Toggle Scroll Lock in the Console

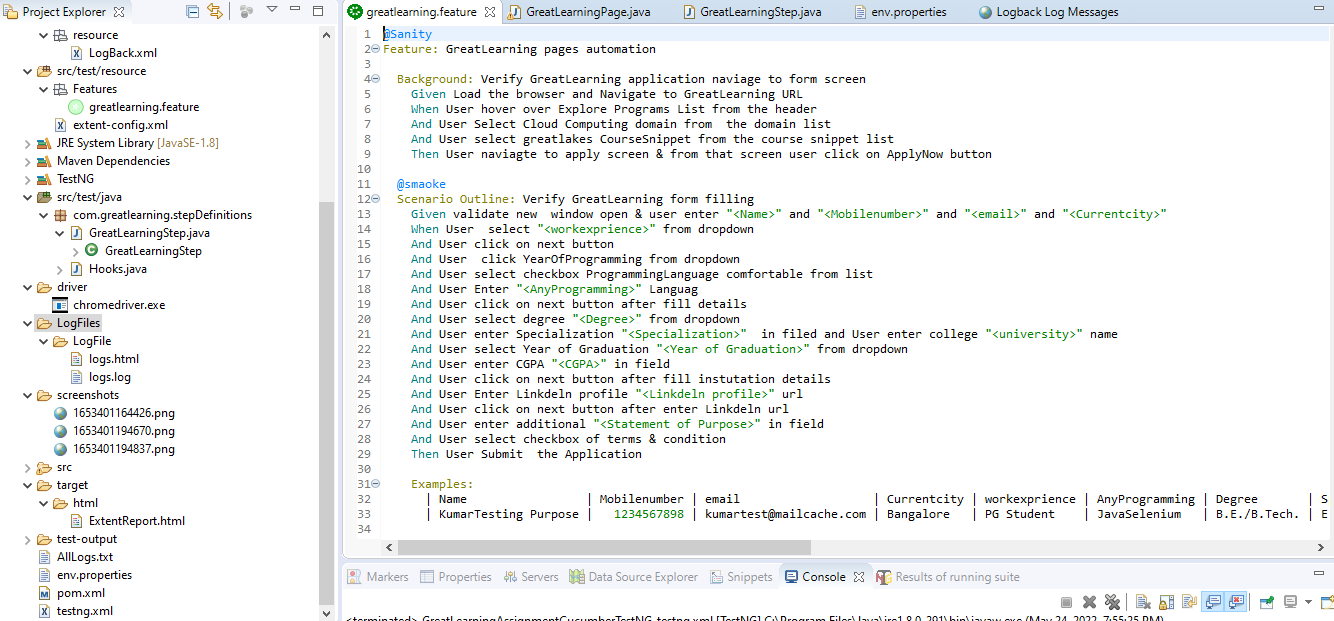click(1165, 601)
